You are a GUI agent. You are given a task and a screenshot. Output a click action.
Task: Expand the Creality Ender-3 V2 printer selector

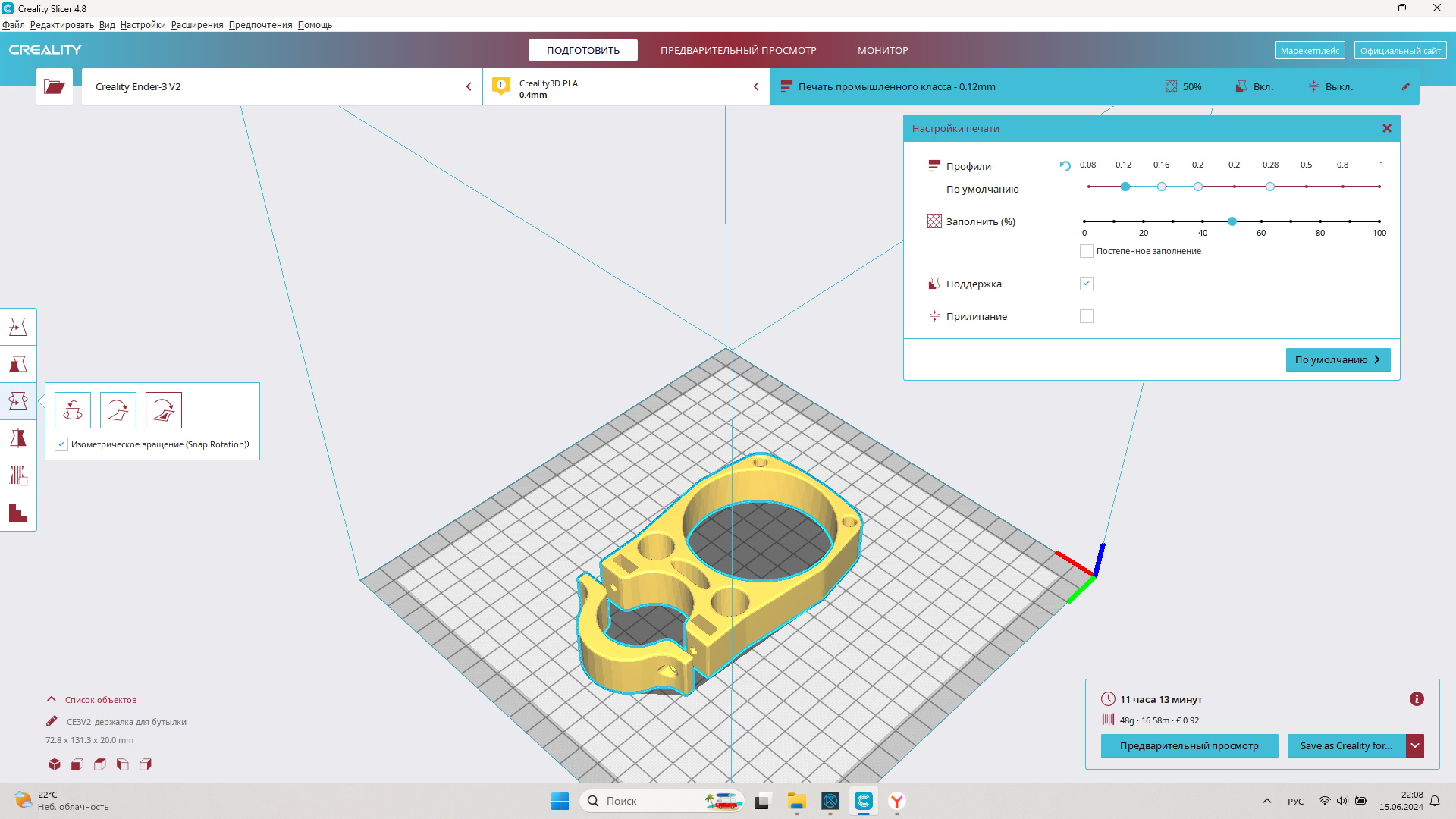469,86
